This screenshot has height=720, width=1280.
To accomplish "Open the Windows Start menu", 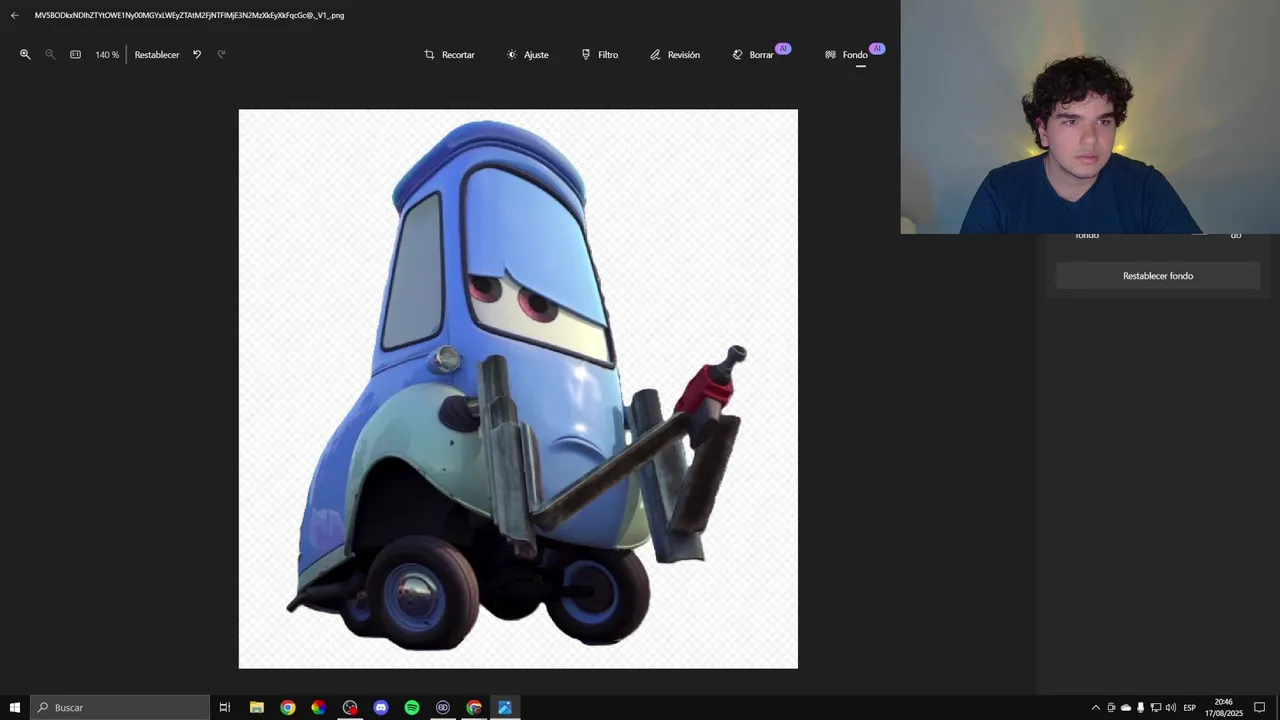I will tap(14, 707).
